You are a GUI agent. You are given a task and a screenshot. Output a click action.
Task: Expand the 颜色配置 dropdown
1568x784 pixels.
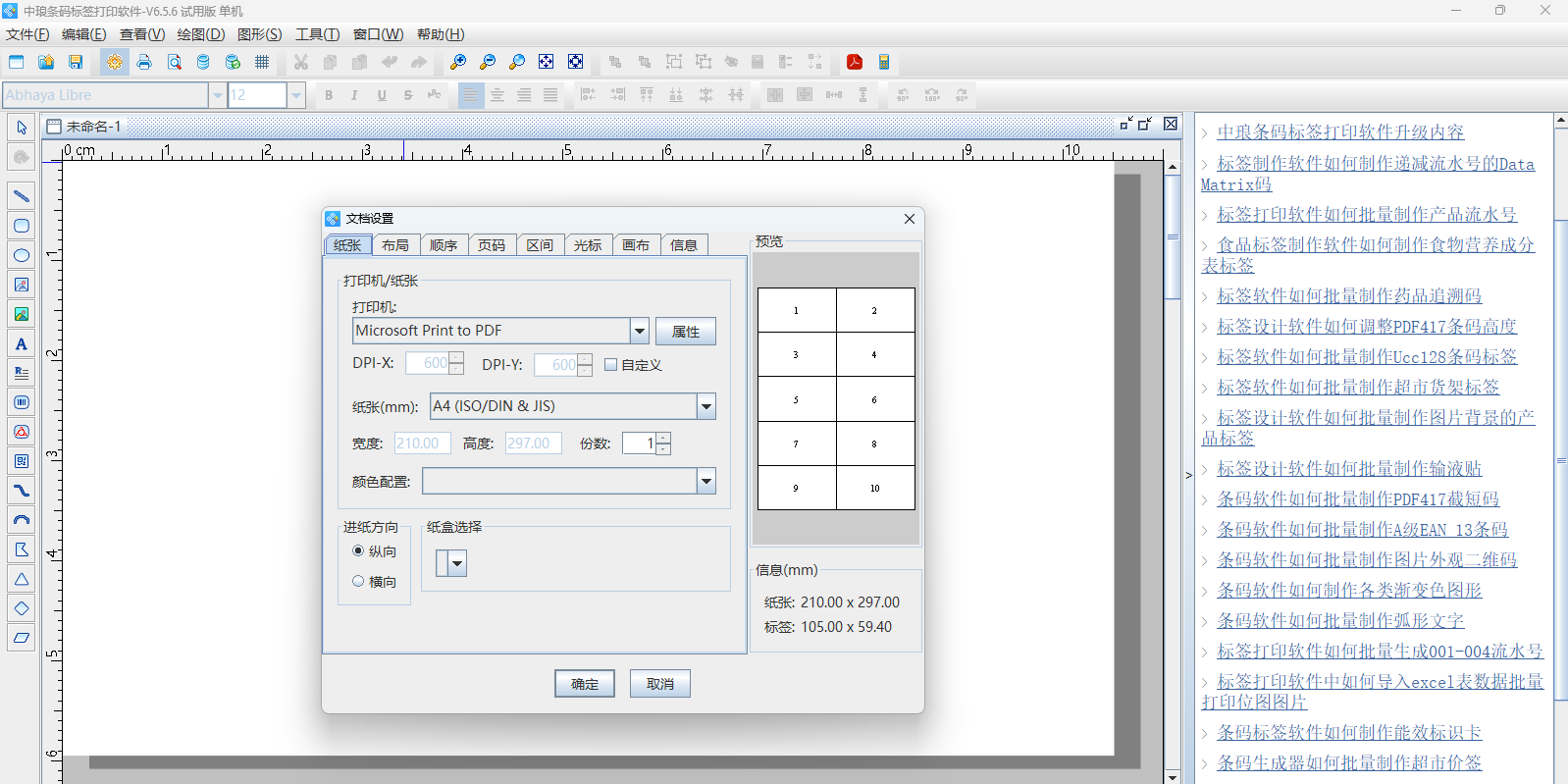(706, 481)
